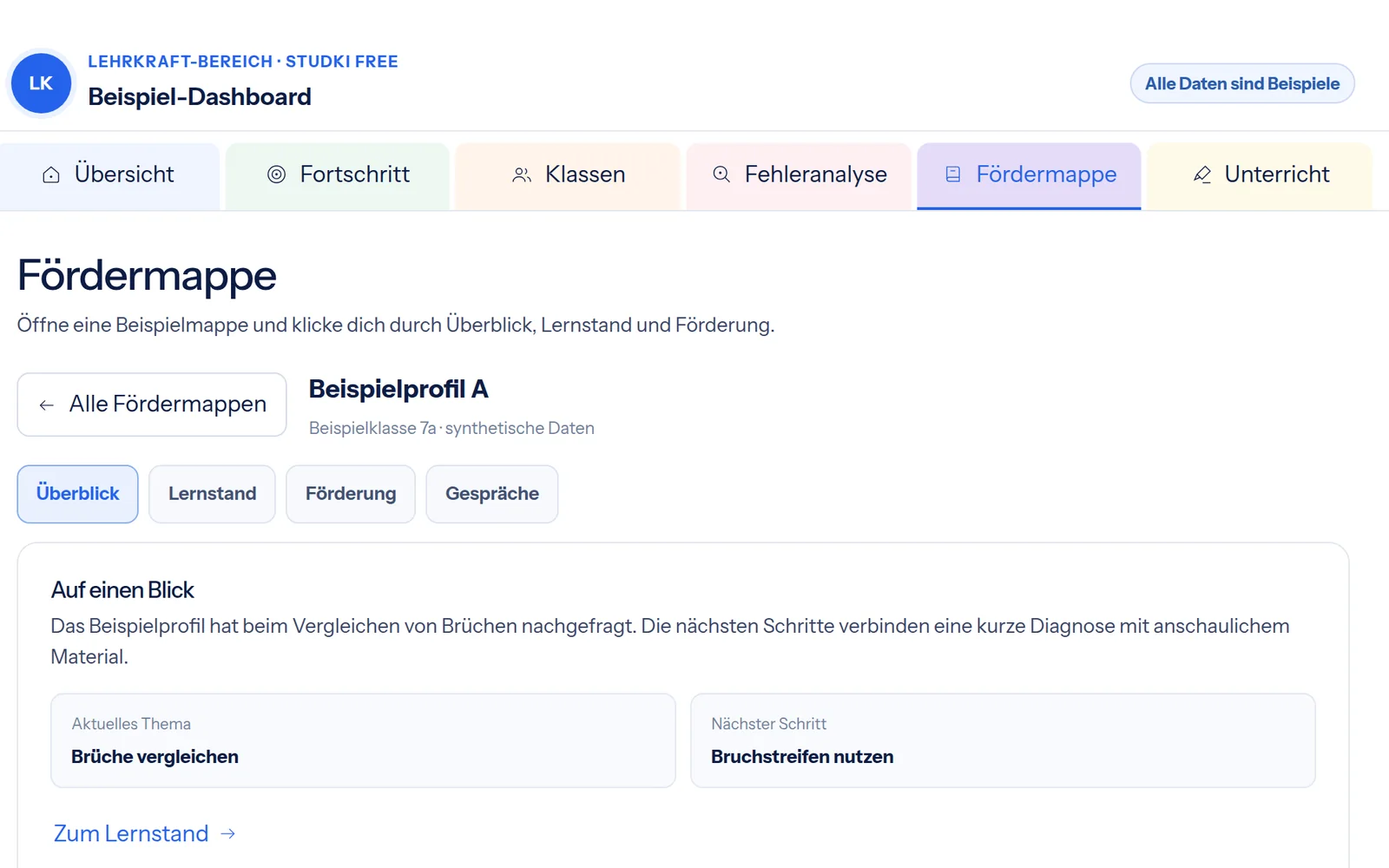
Task: Click the pencil icon beside Unterricht
Action: 1202,174
